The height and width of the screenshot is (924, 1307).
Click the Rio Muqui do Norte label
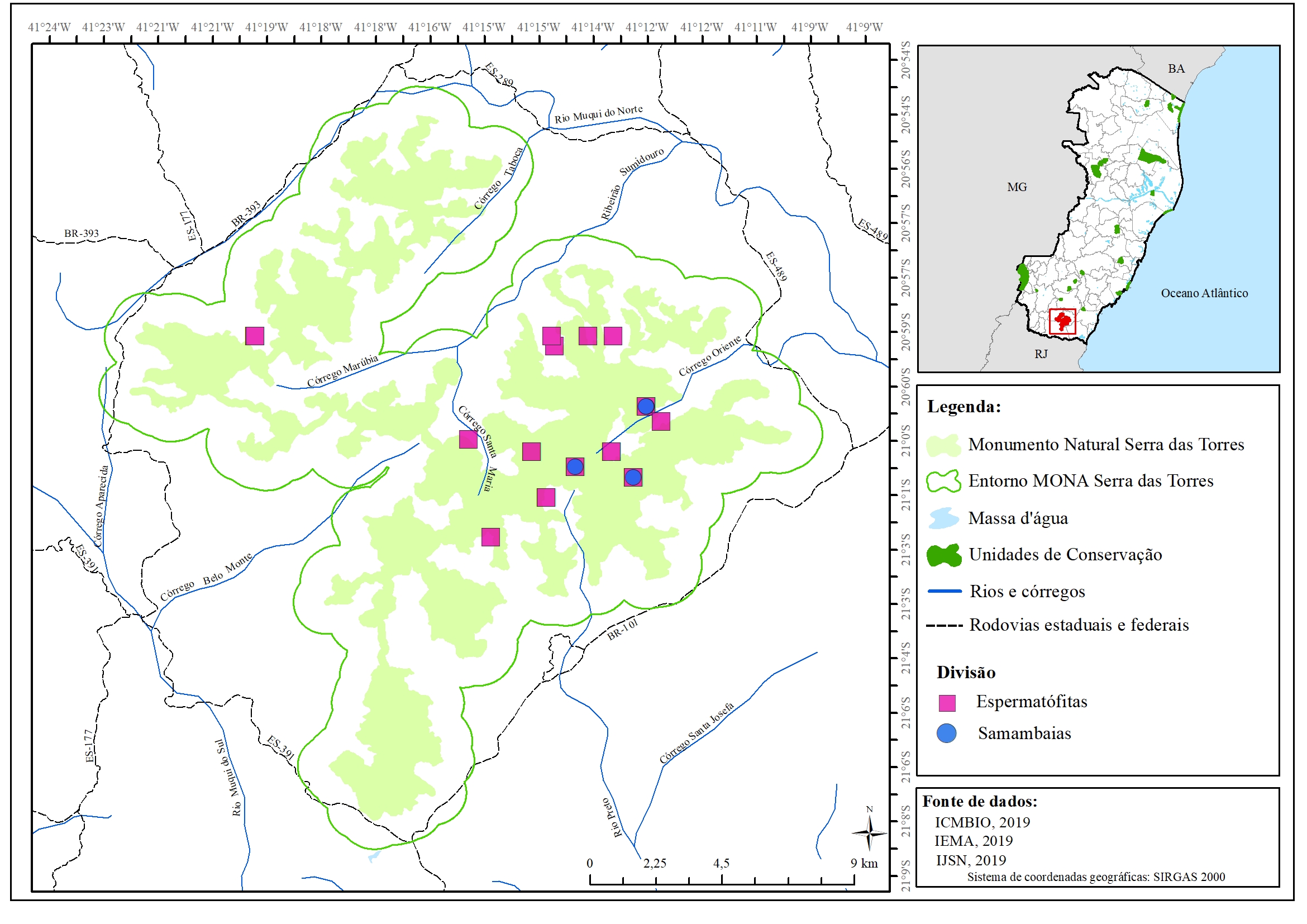coord(598,114)
